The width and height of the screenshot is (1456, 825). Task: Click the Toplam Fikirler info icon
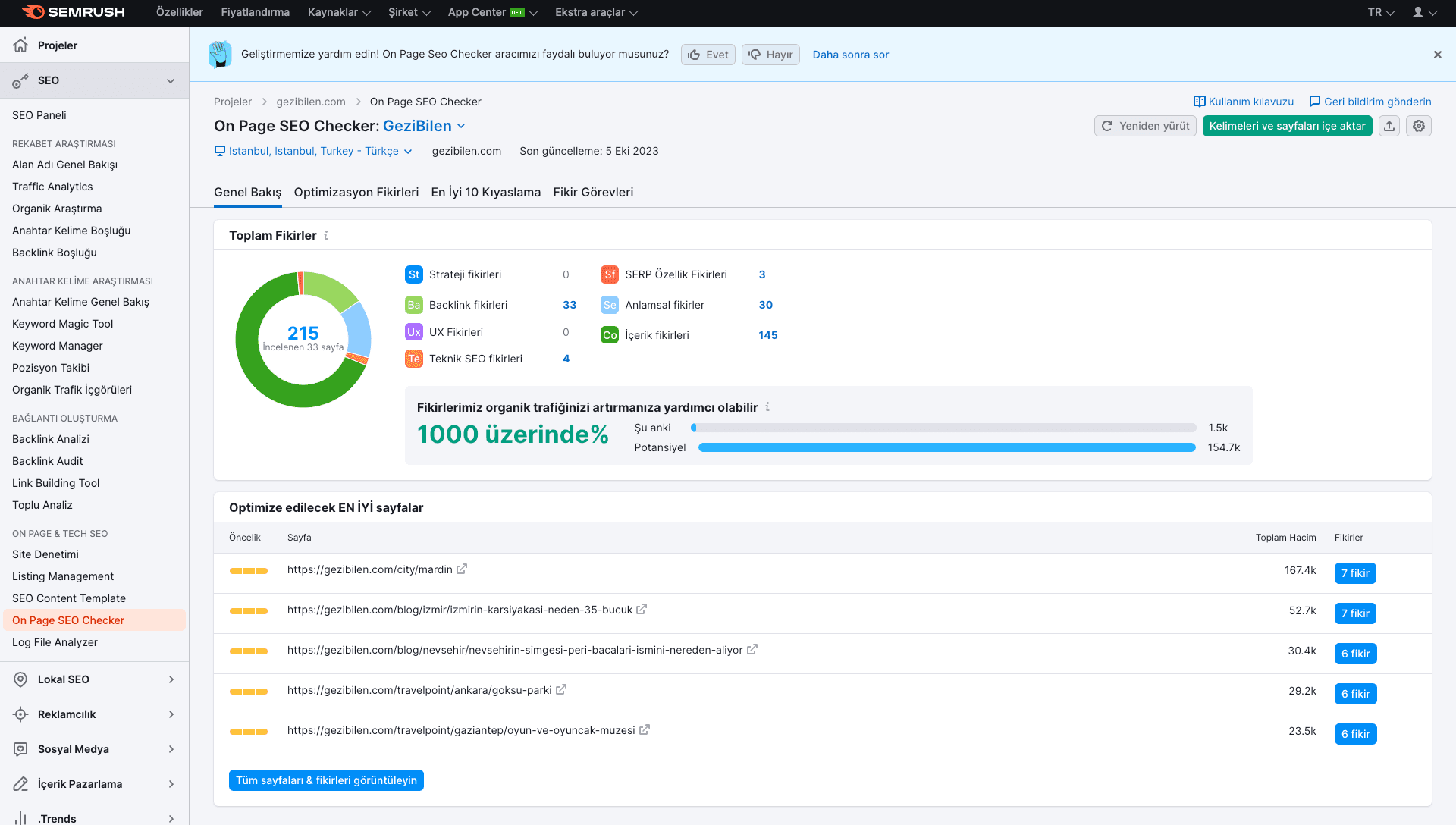click(x=326, y=235)
